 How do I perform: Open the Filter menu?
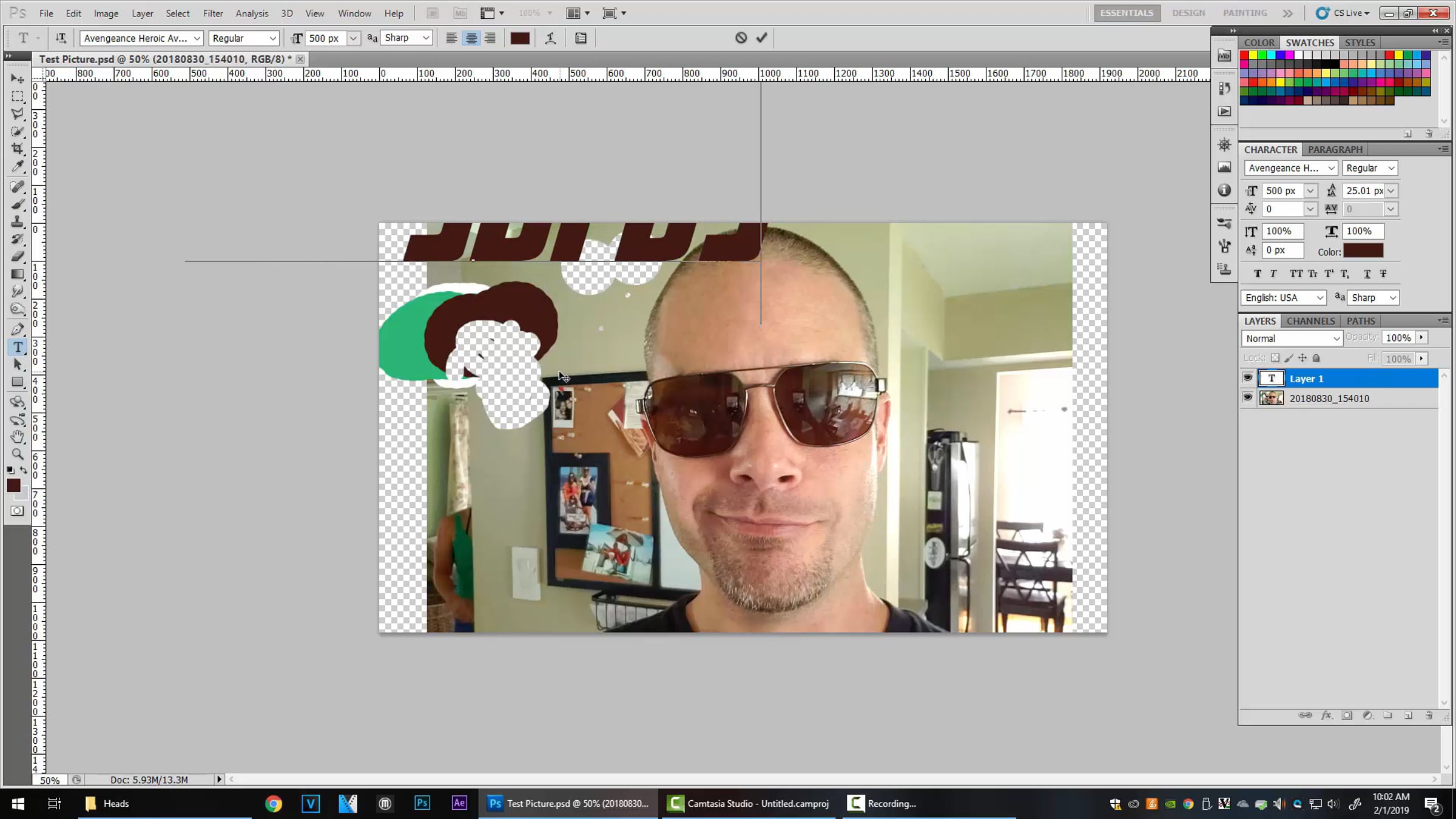(x=212, y=13)
